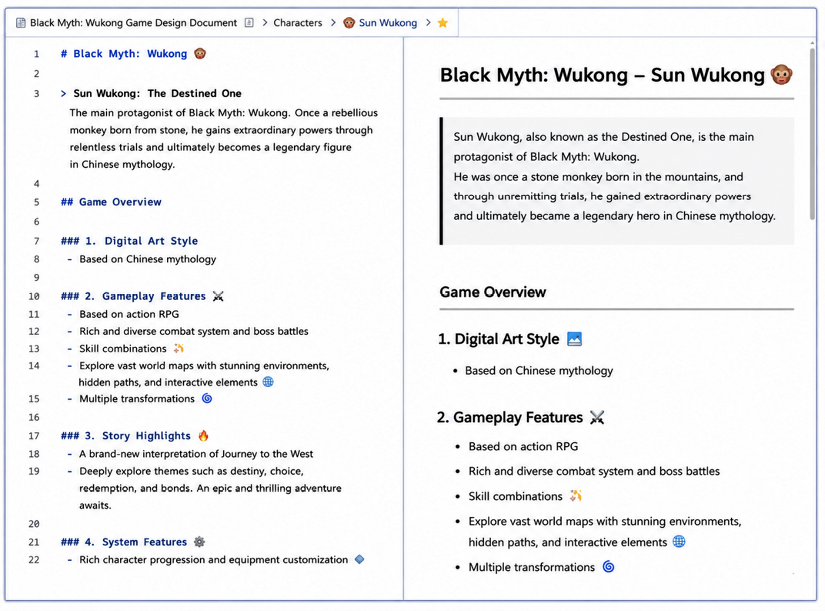
Task: Click the '# Black Myth: Wukong' heading line
Action: pos(124,54)
